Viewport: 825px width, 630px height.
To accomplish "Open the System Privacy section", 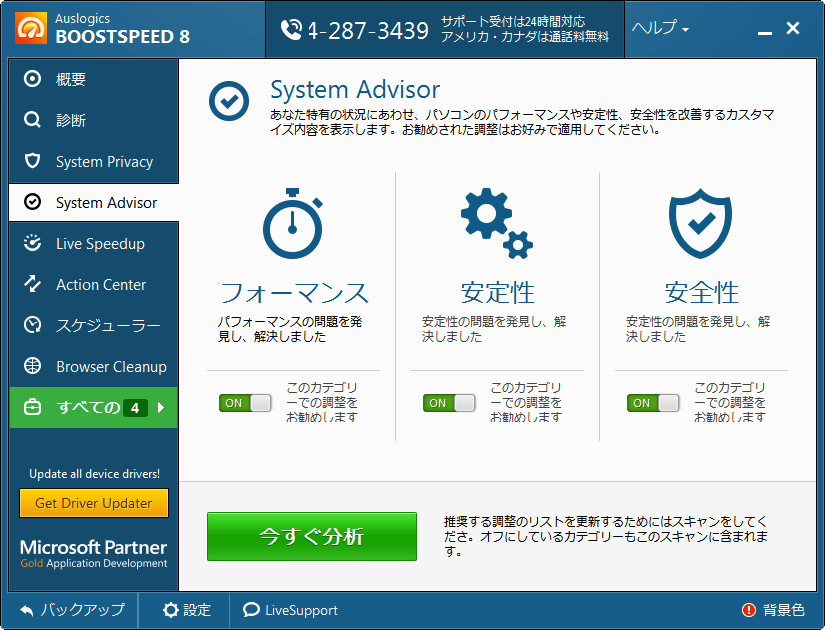I will 94,162.
